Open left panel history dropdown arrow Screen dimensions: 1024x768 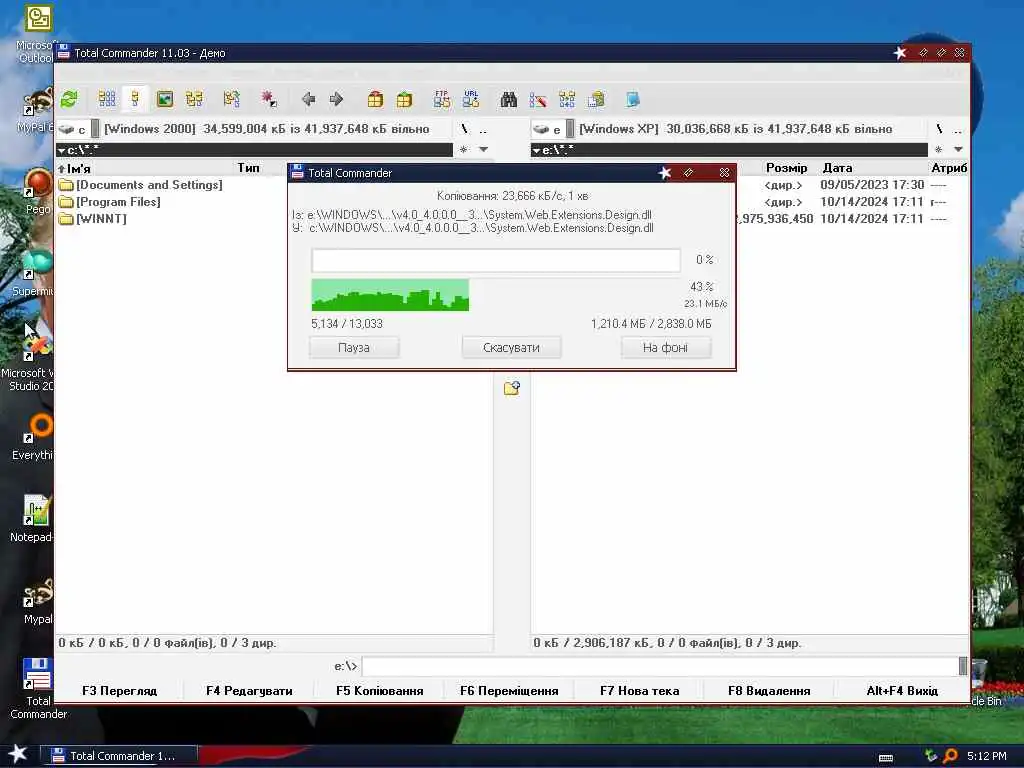pyautogui.click(x=483, y=150)
